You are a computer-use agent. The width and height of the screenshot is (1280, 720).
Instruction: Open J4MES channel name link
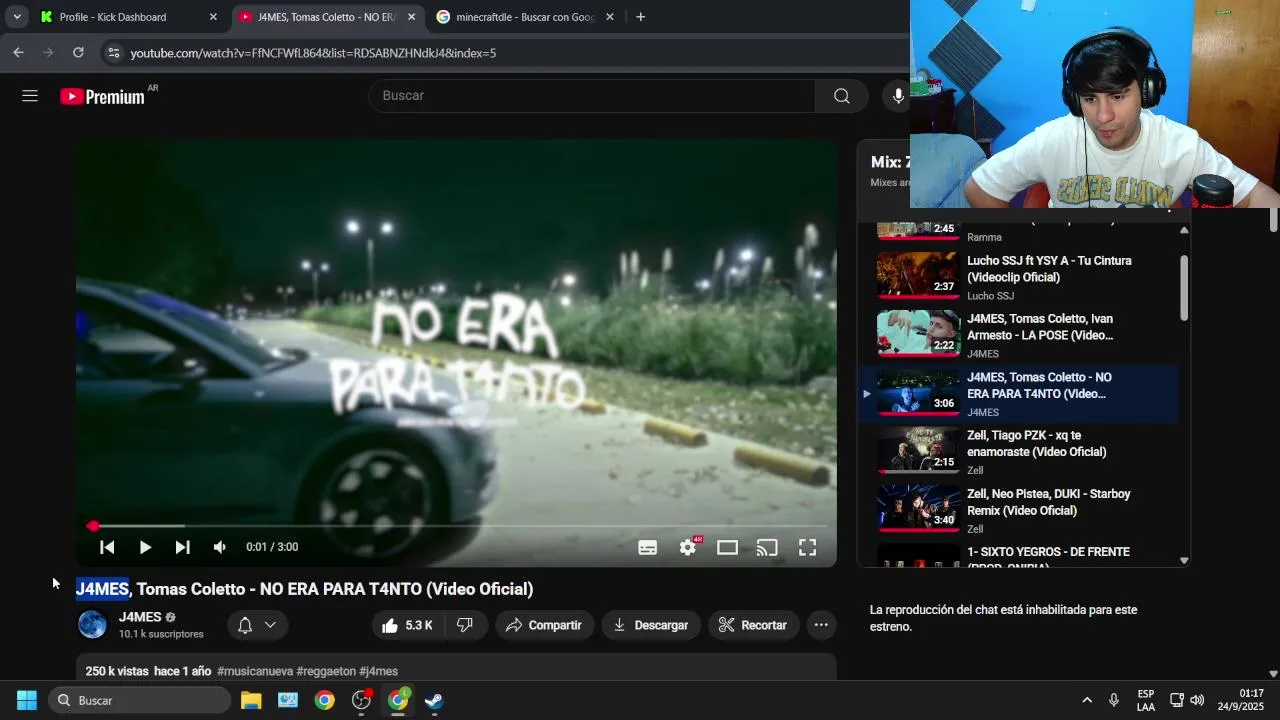140,617
